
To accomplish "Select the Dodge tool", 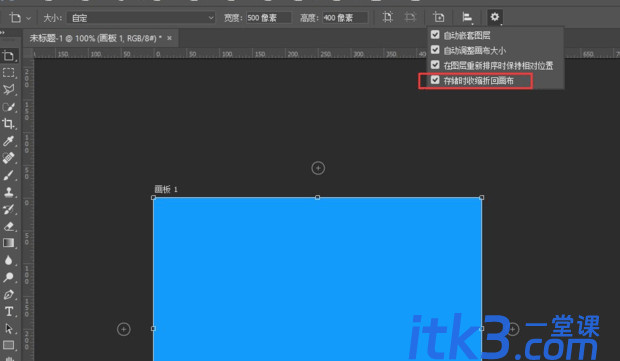I will click(8, 277).
